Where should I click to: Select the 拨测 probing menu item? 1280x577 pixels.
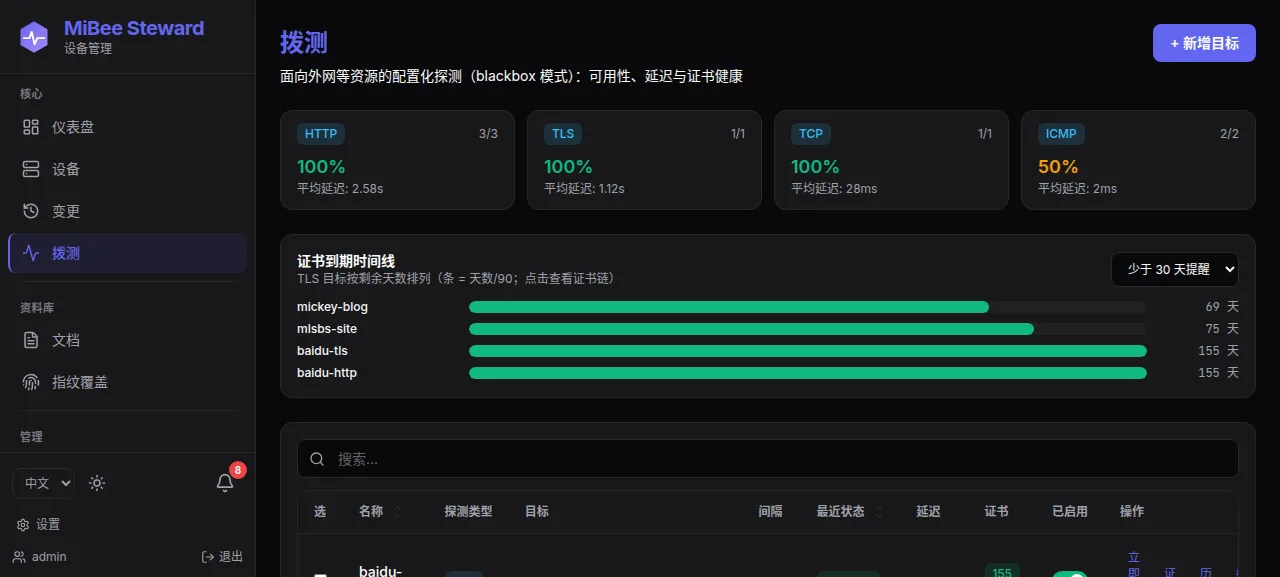[127, 253]
